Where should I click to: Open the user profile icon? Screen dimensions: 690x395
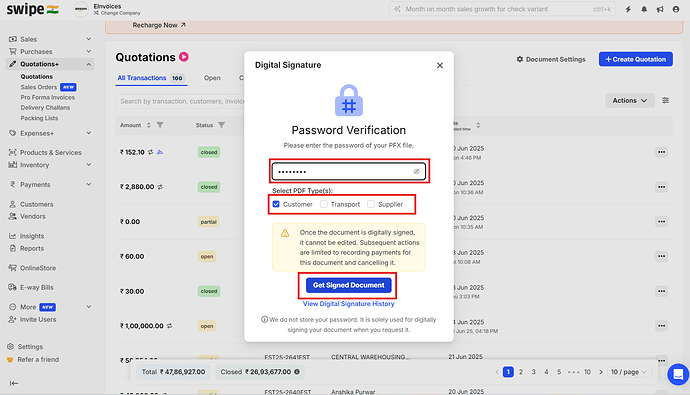[676, 9]
